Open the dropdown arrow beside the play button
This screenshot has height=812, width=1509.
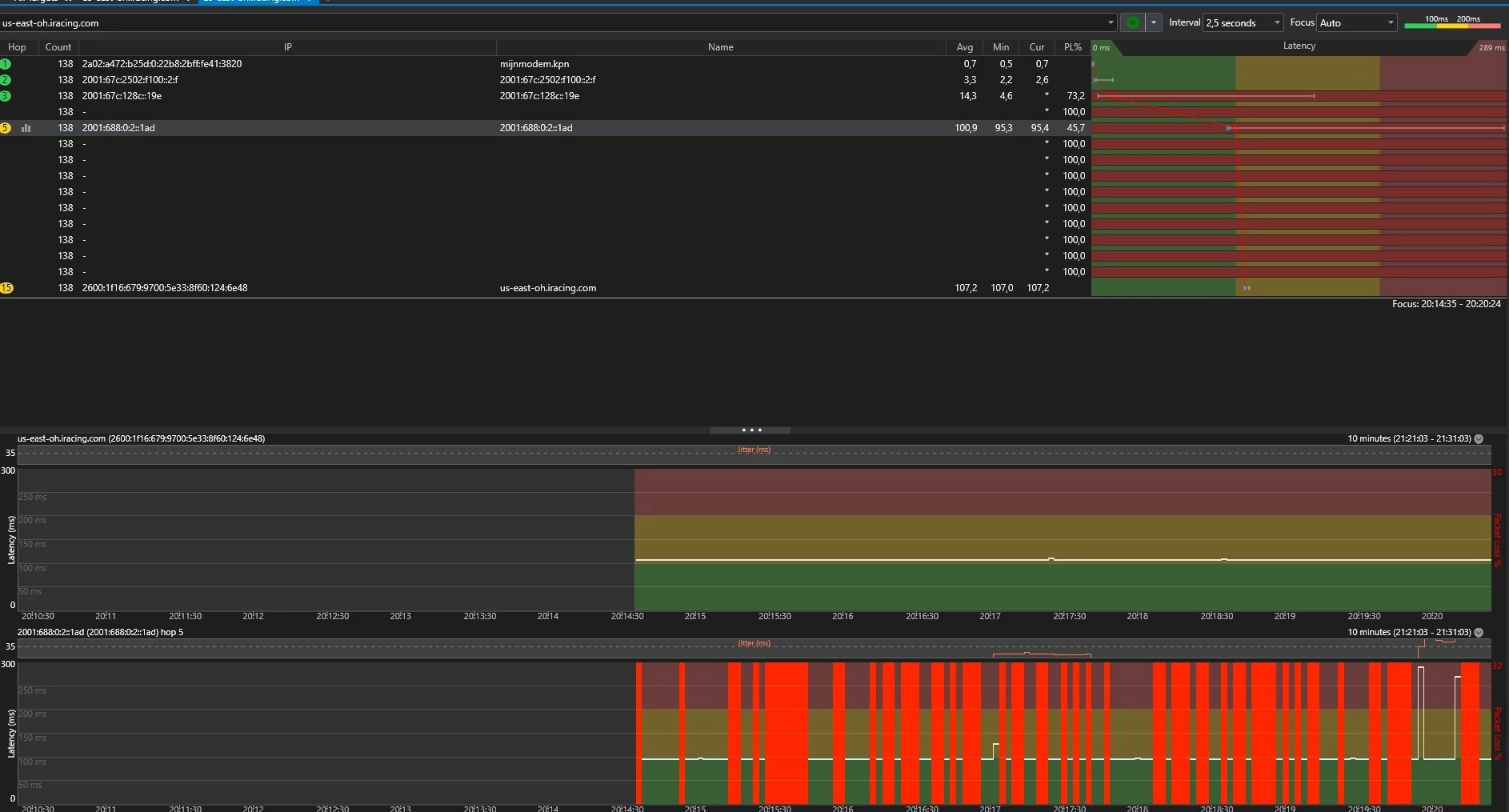[x=1154, y=22]
